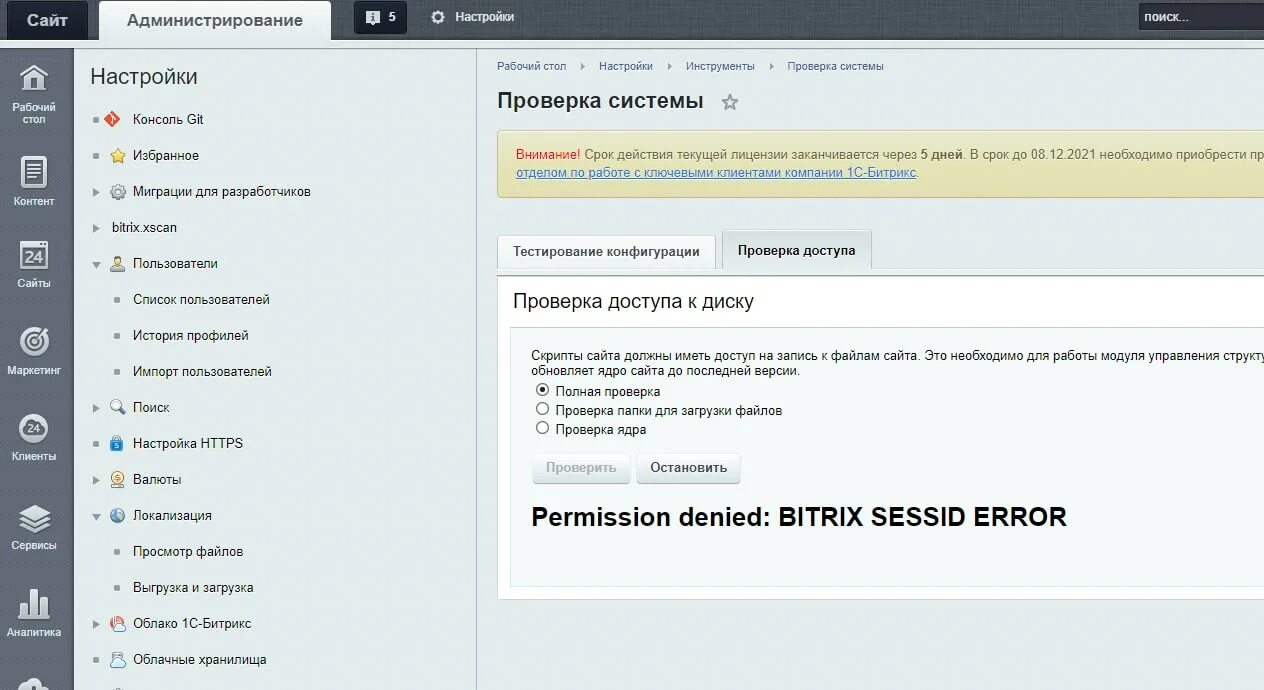Open the Администрирование top tab

215,20
